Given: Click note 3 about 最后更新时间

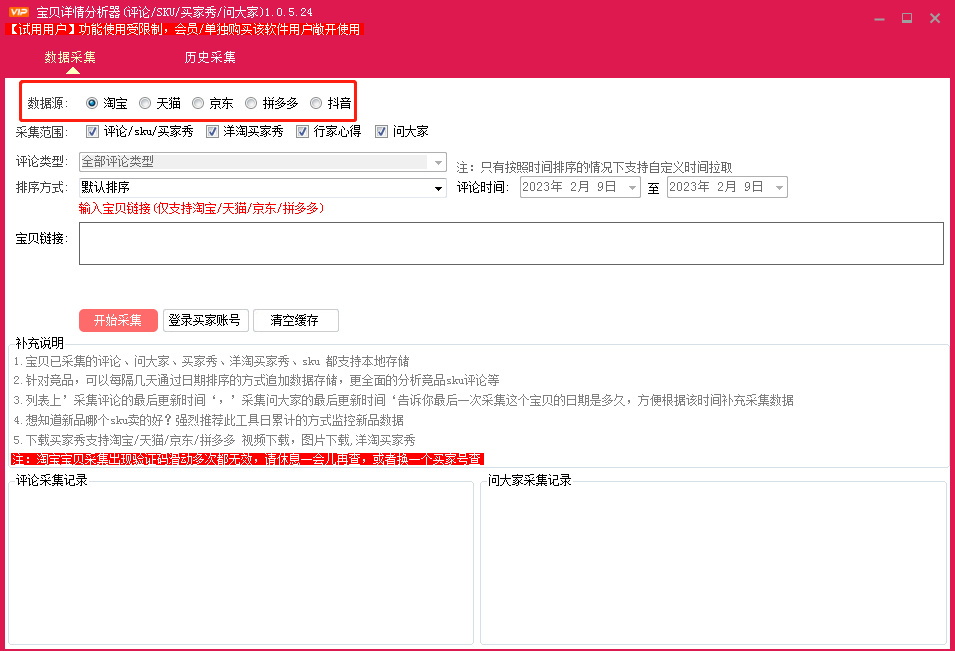Looking at the screenshot, I should (x=403, y=400).
